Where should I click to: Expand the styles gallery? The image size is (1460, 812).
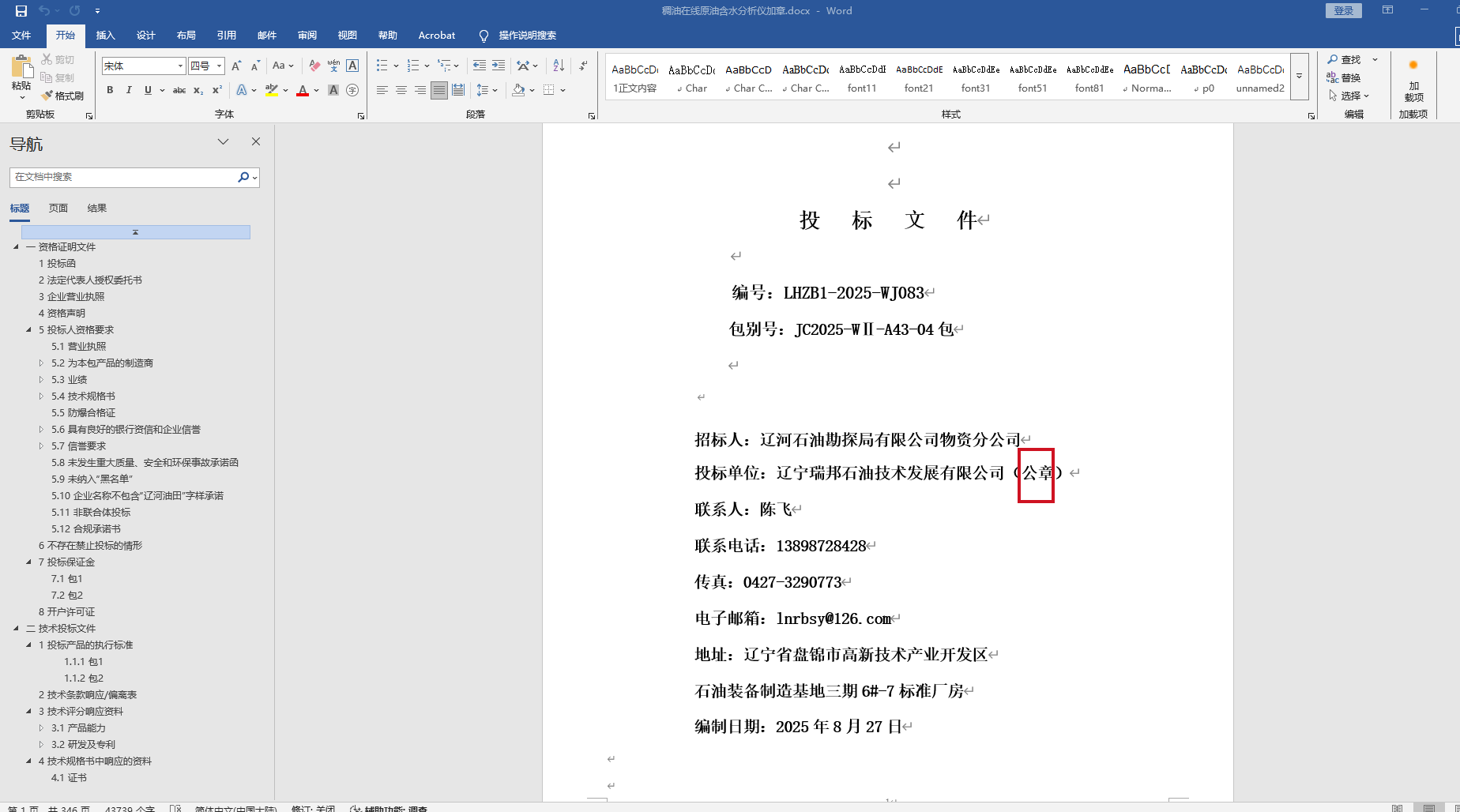pos(1300,77)
